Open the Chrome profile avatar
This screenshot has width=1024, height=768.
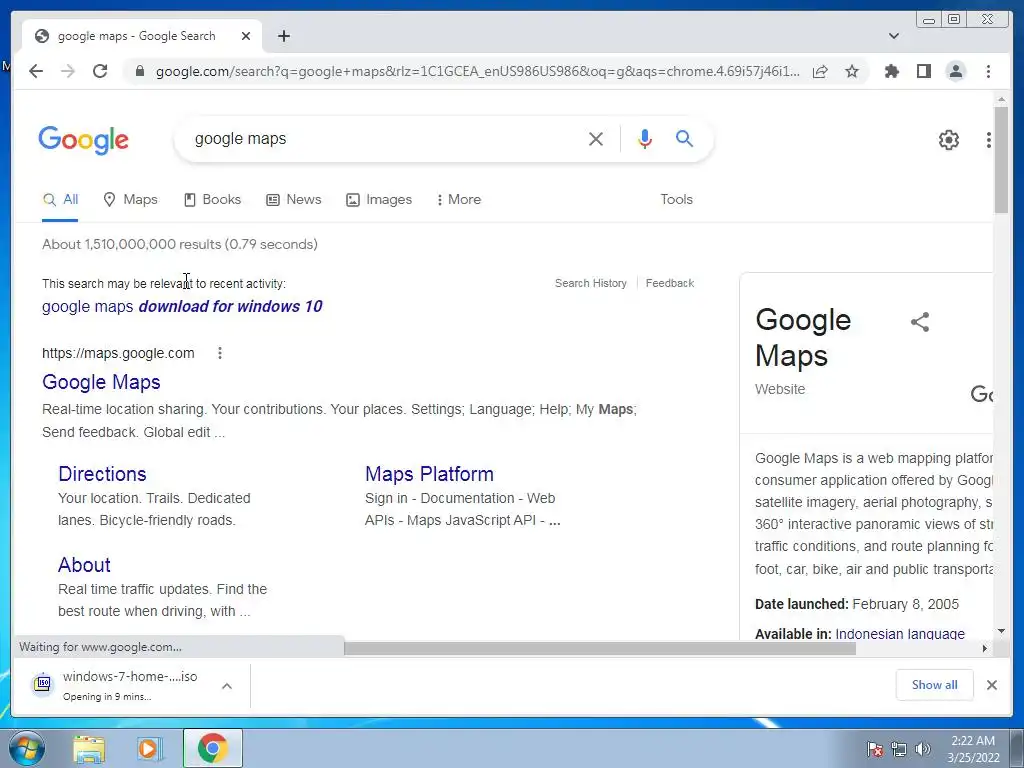[x=955, y=71]
